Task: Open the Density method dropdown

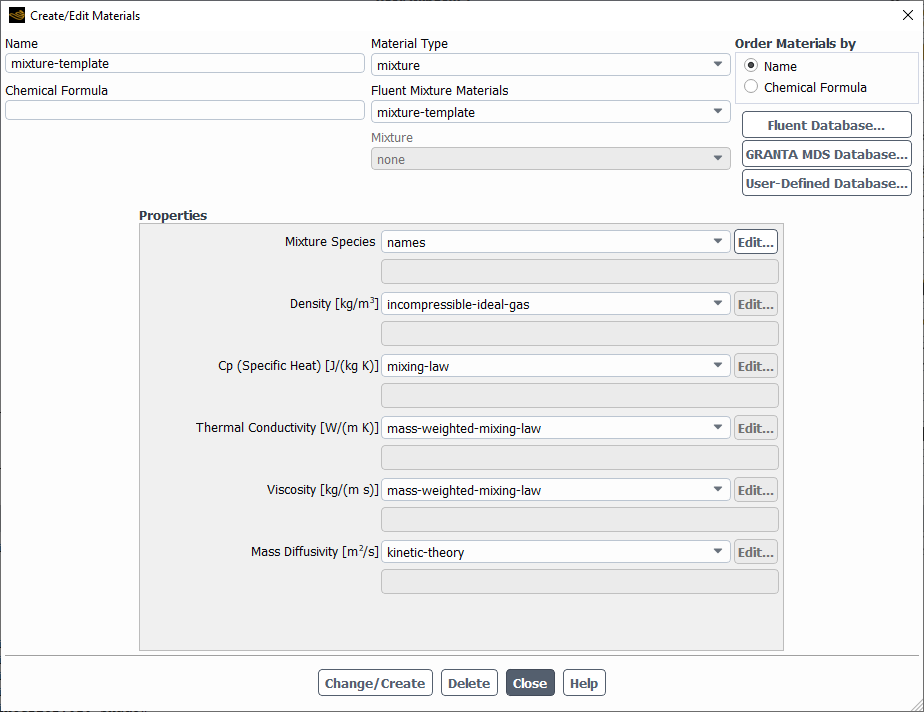Action: [555, 304]
